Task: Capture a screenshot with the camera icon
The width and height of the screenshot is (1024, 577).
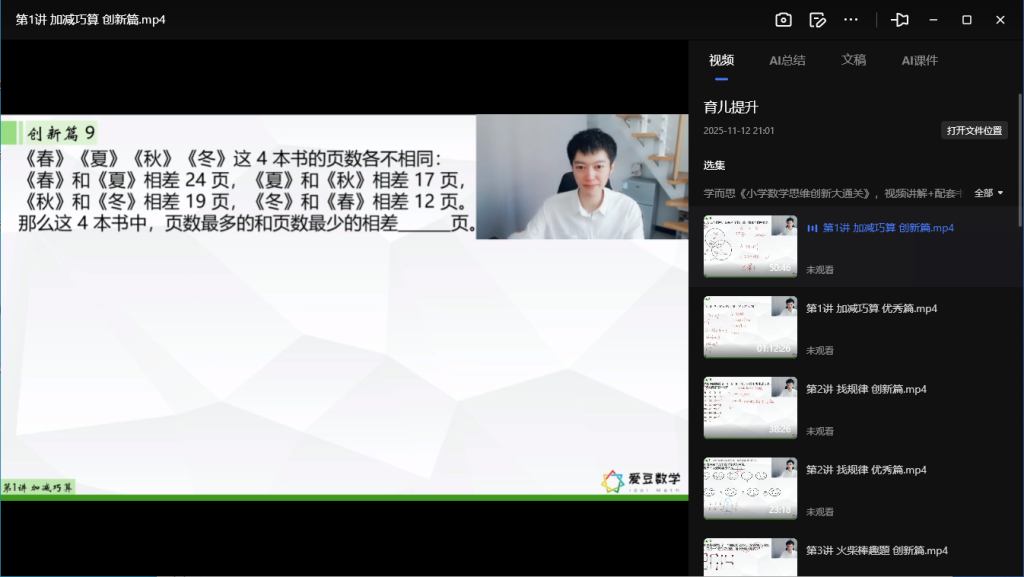Action: [x=783, y=19]
